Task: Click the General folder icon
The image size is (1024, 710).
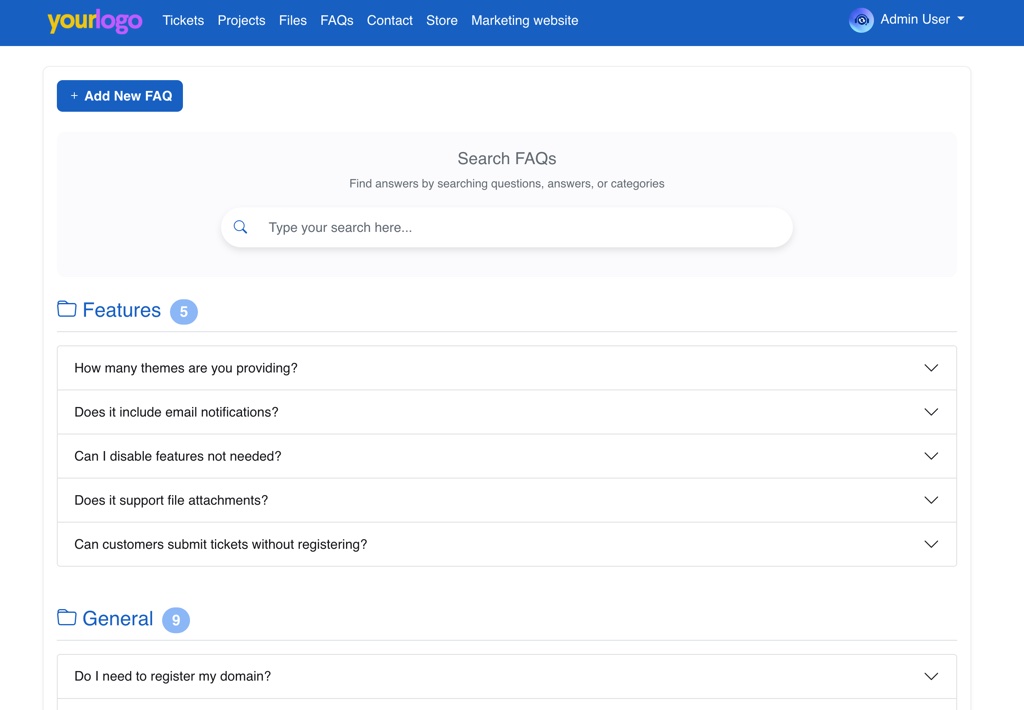Action: [67, 618]
